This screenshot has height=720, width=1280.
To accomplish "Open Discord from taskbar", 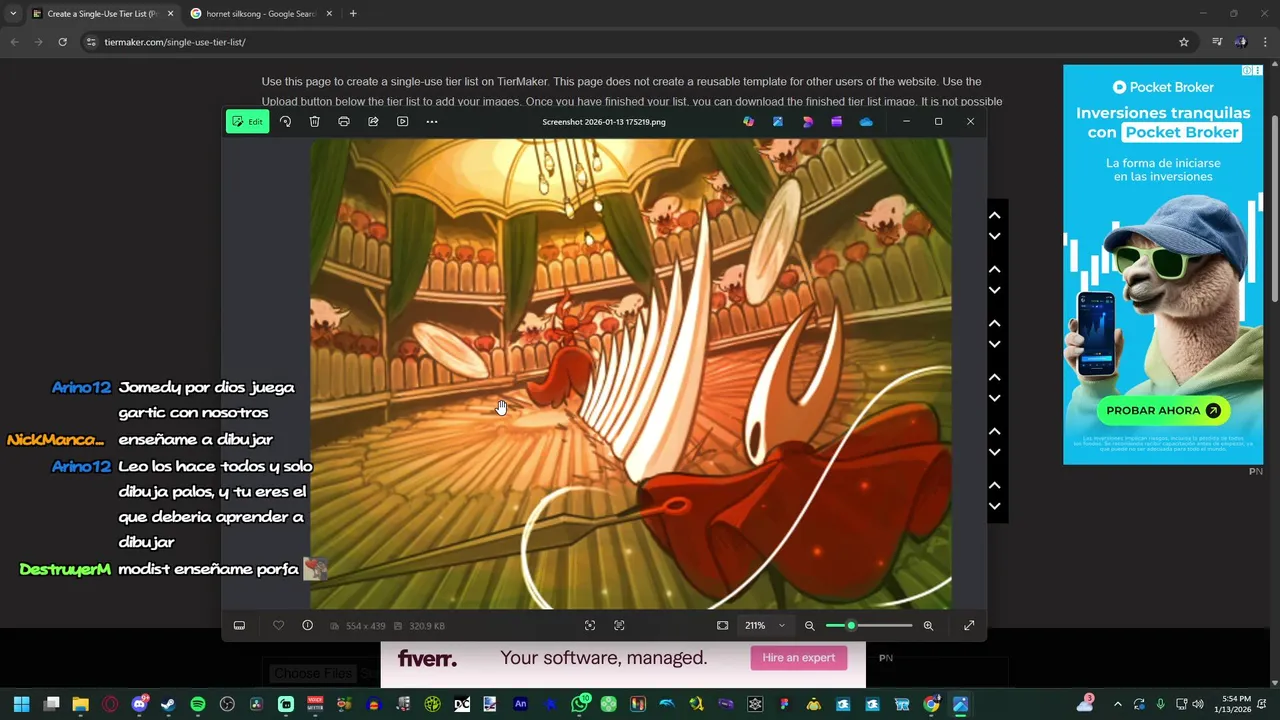I will [x=139, y=704].
